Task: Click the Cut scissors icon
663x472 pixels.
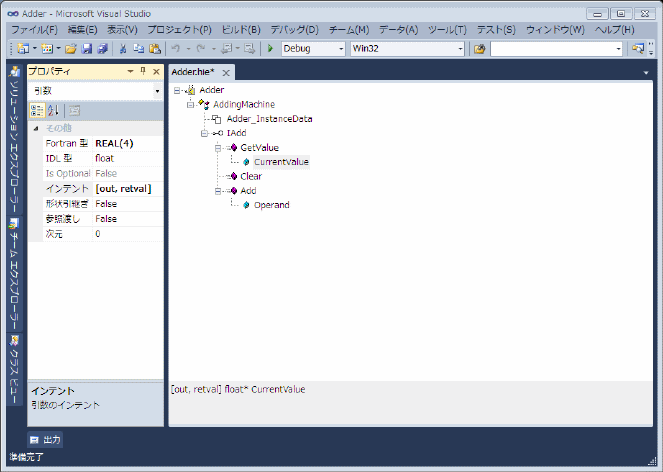Action: point(123,48)
